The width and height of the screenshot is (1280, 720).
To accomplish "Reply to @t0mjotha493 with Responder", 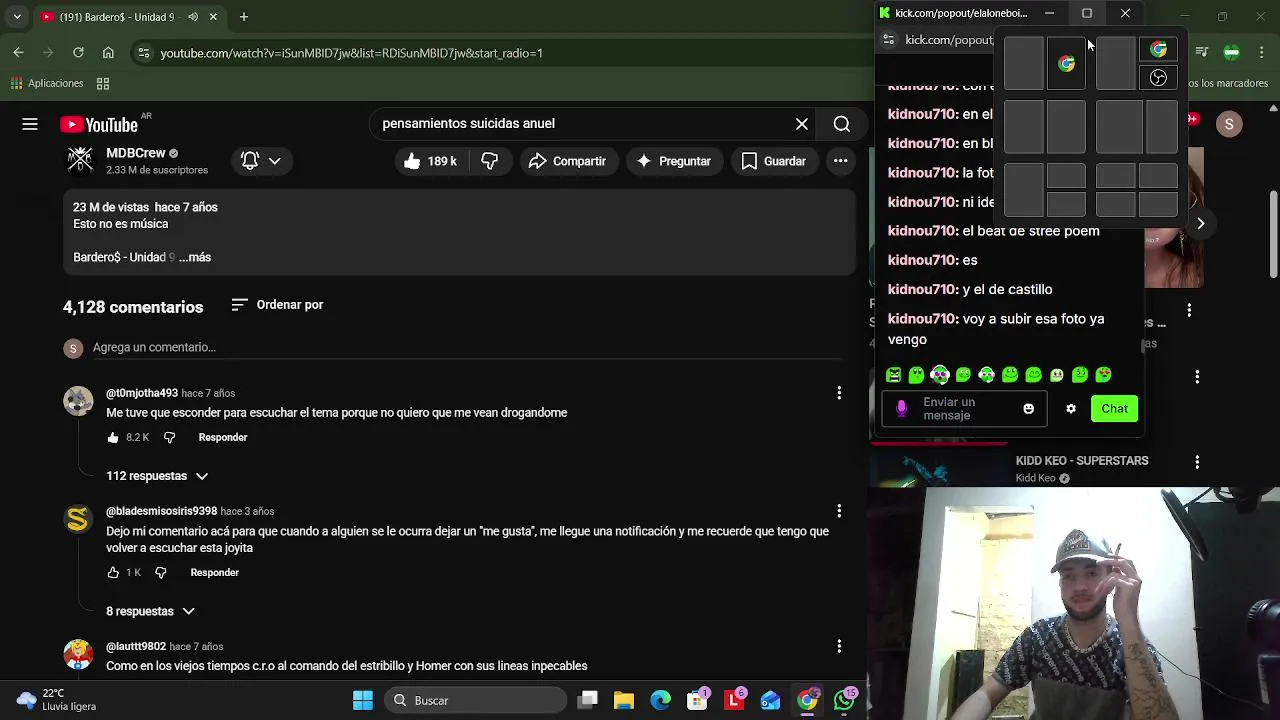I will (x=223, y=437).
